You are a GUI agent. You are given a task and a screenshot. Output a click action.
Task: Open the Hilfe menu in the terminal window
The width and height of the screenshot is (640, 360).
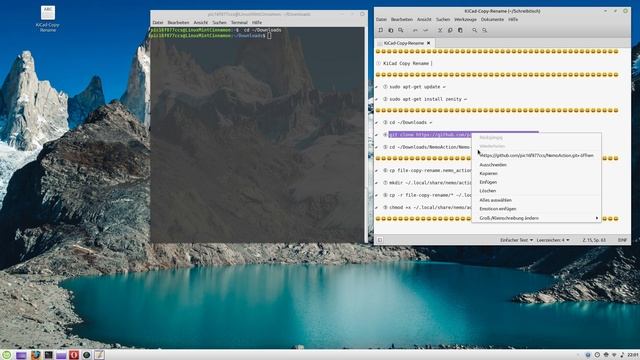click(x=257, y=22)
